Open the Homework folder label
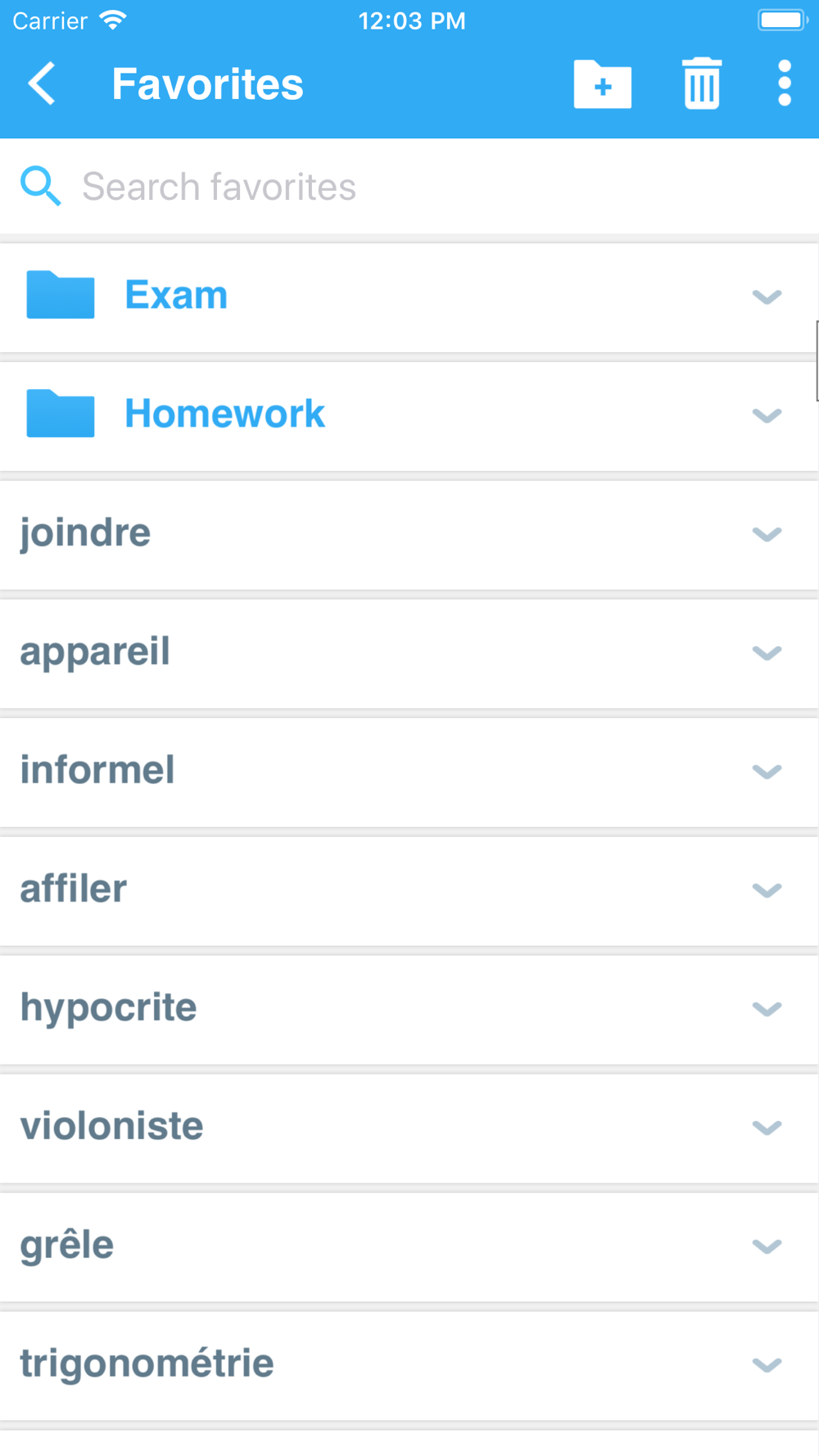Screen dimensions: 819x1456 tap(224, 414)
